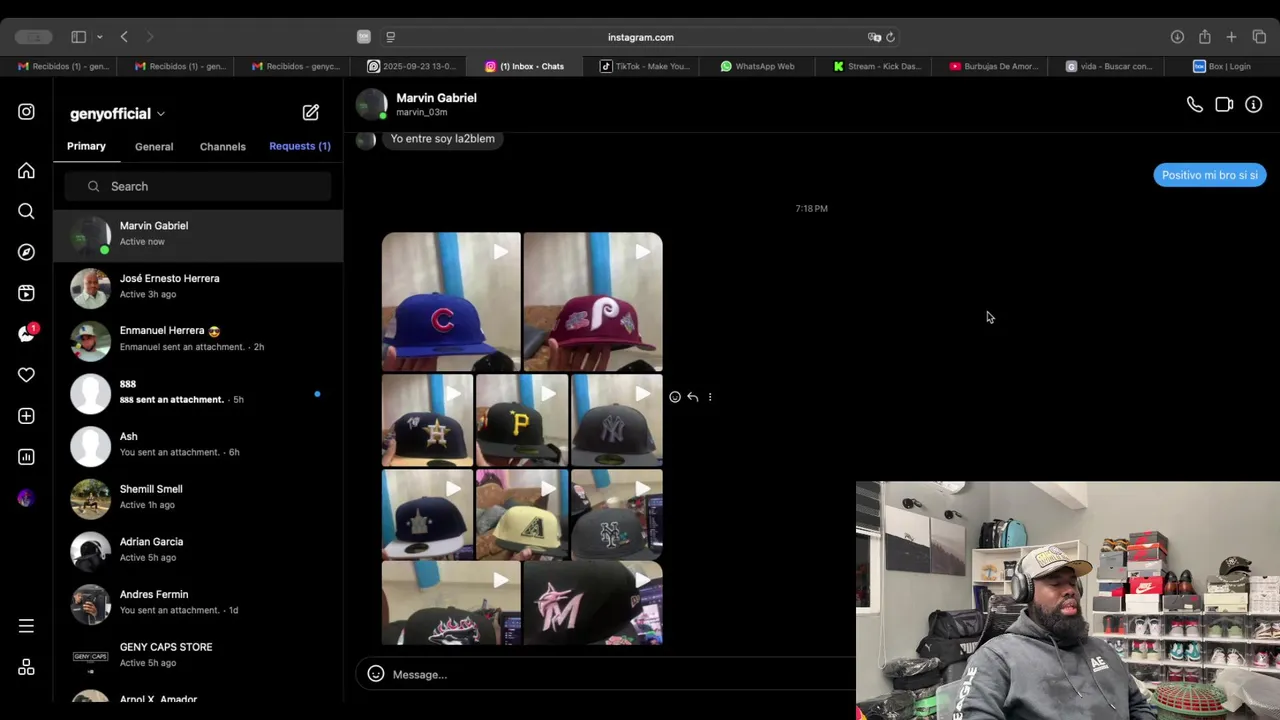Expand genyofficial account switcher
Image resolution: width=1280 pixels, height=720 pixels.
click(118, 114)
